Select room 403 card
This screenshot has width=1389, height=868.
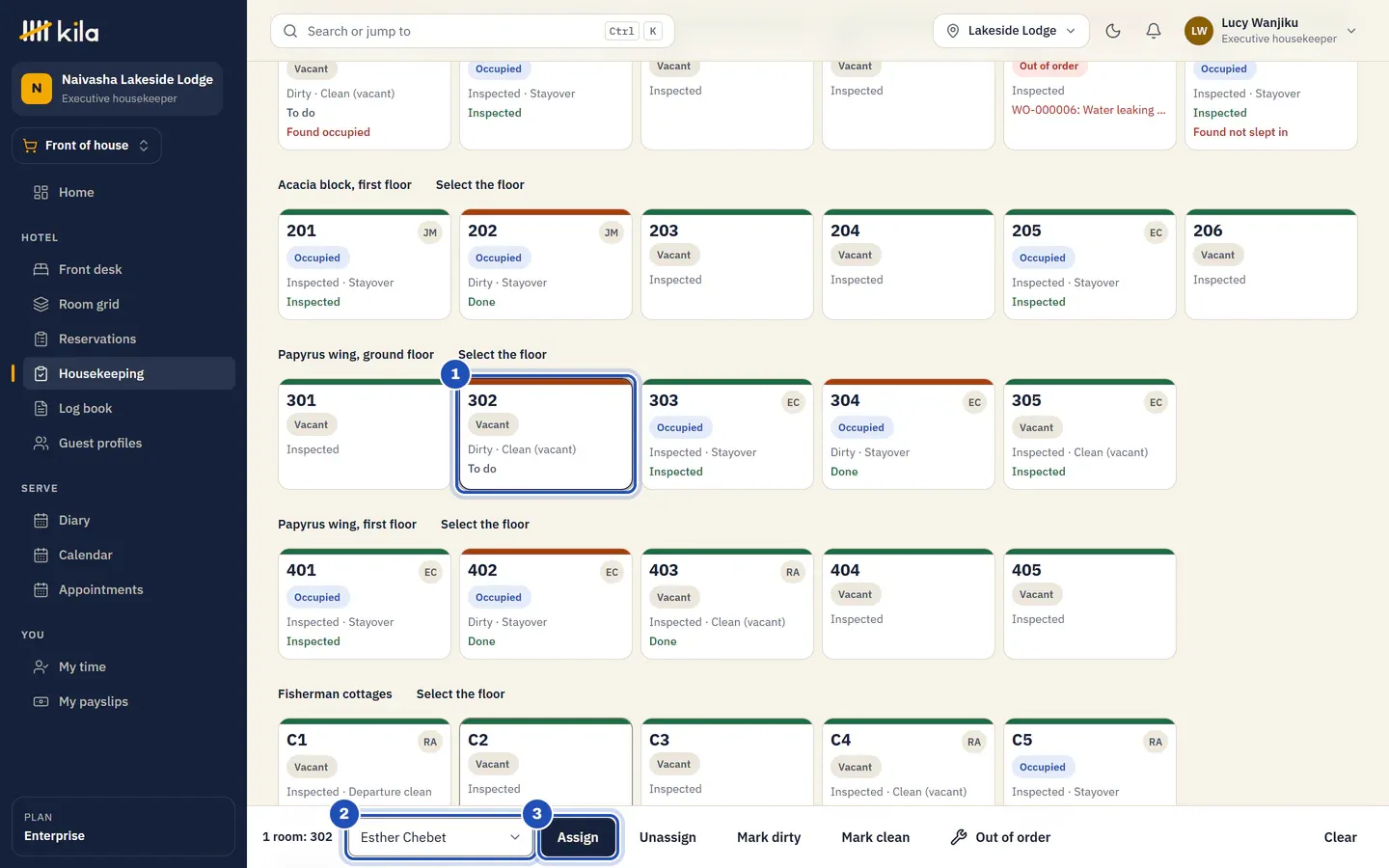(727, 604)
